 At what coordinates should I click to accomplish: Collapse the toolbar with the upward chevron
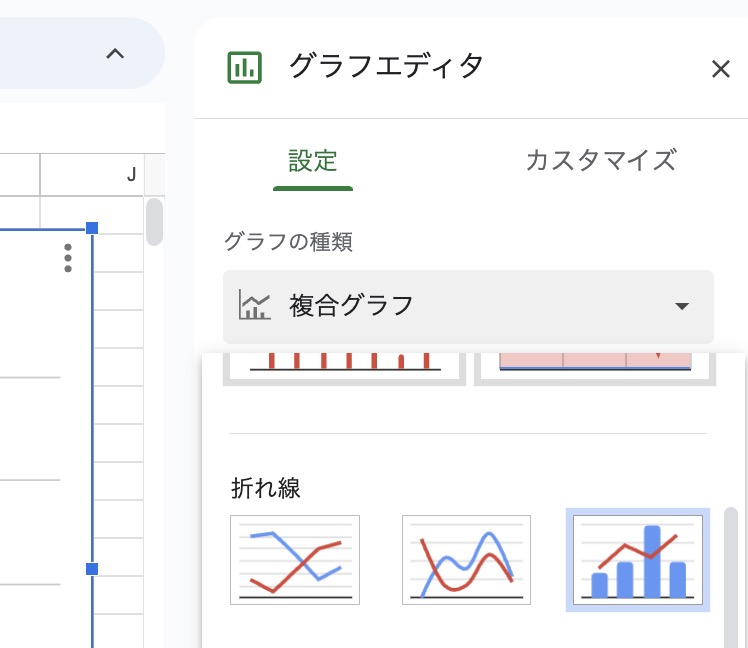click(115, 54)
